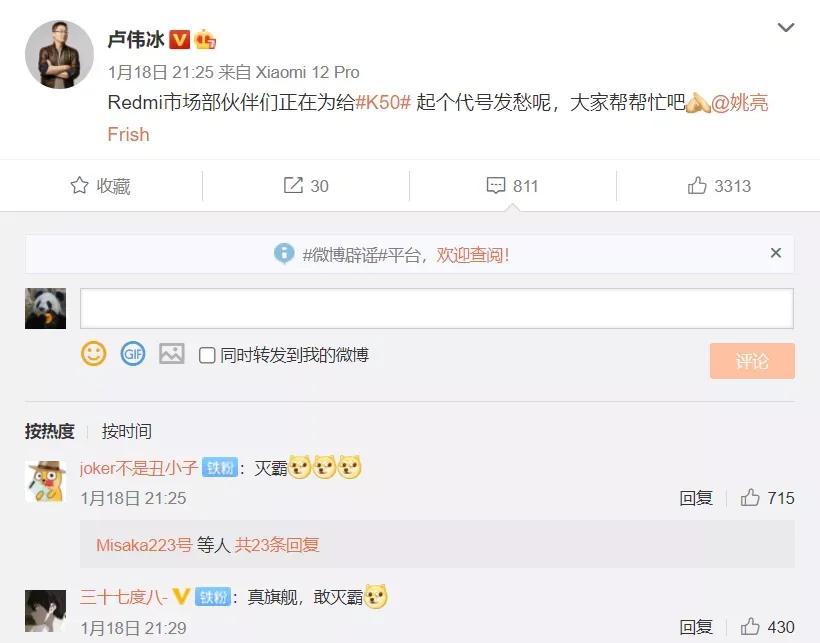The width and height of the screenshot is (820, 643).
Task: Expand 共23条回复 replies
Action: tap(277, 545)
